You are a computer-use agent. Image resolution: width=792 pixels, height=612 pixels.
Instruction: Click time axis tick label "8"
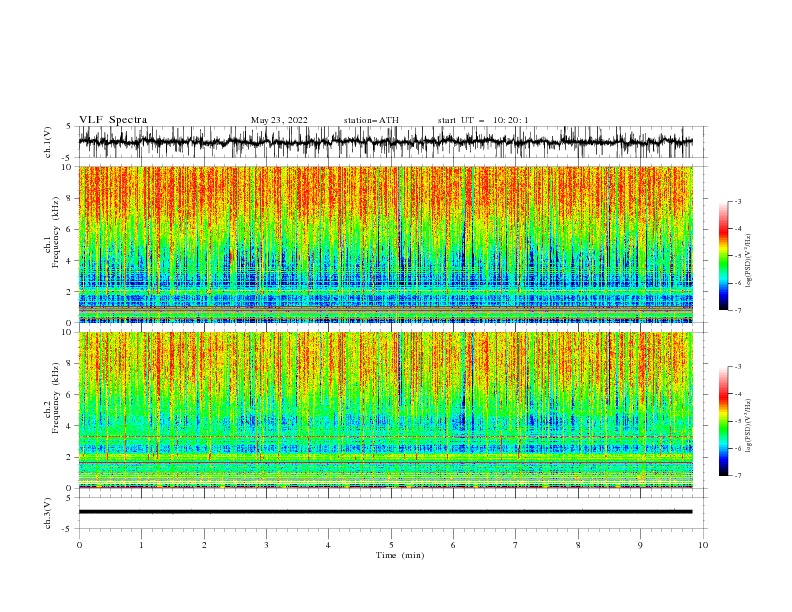pos(578,545)
